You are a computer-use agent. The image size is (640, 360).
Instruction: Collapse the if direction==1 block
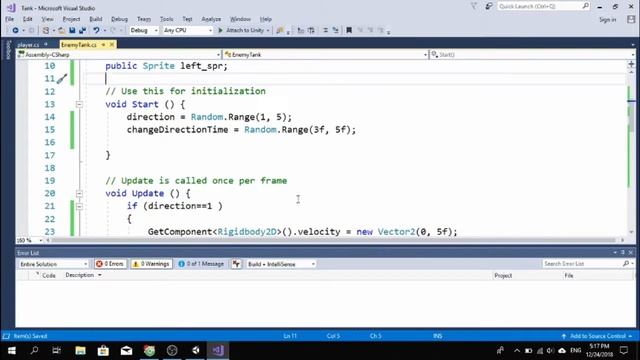(79, 207)
